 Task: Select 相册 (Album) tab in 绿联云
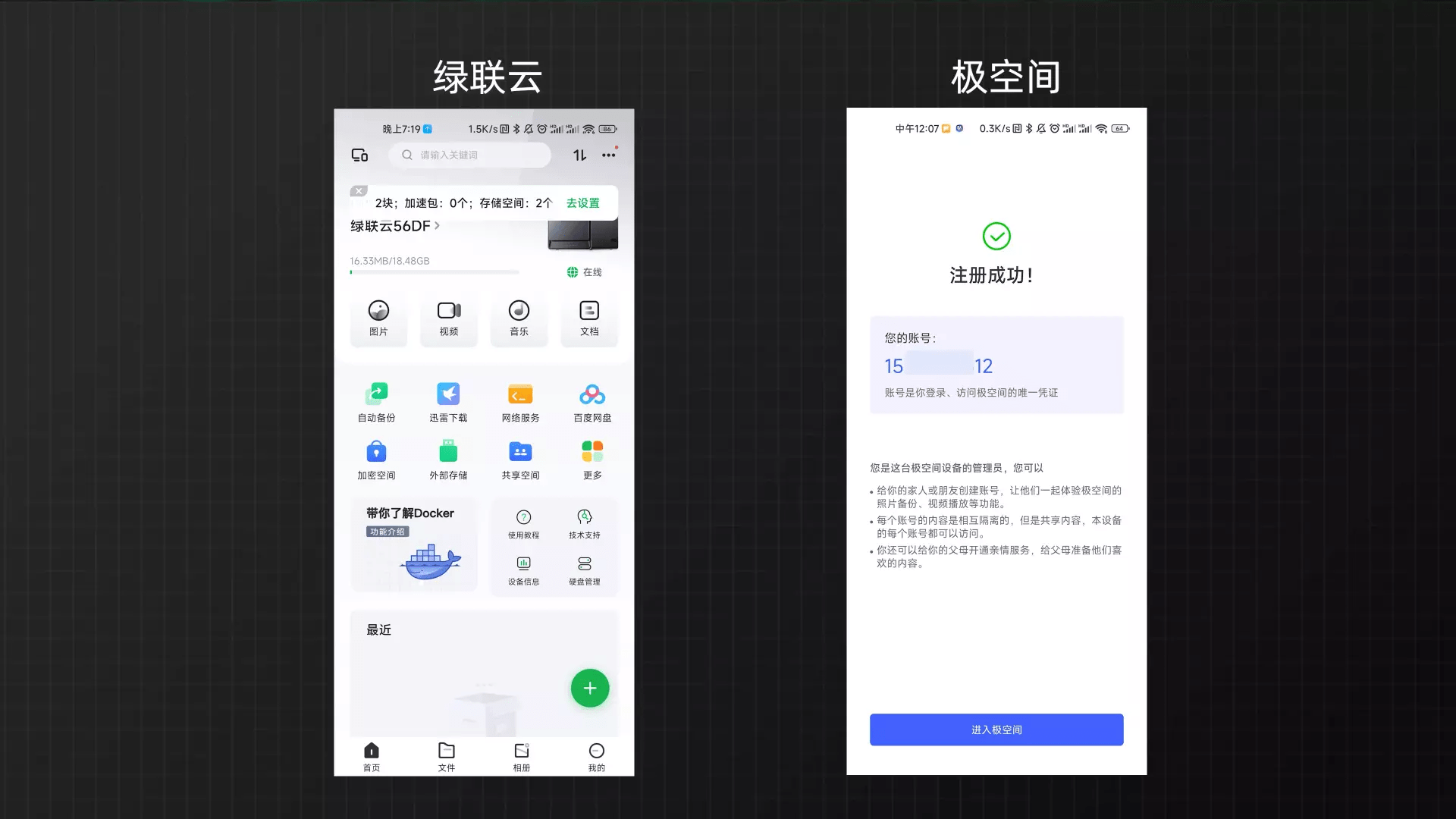[x=521, y=756]
